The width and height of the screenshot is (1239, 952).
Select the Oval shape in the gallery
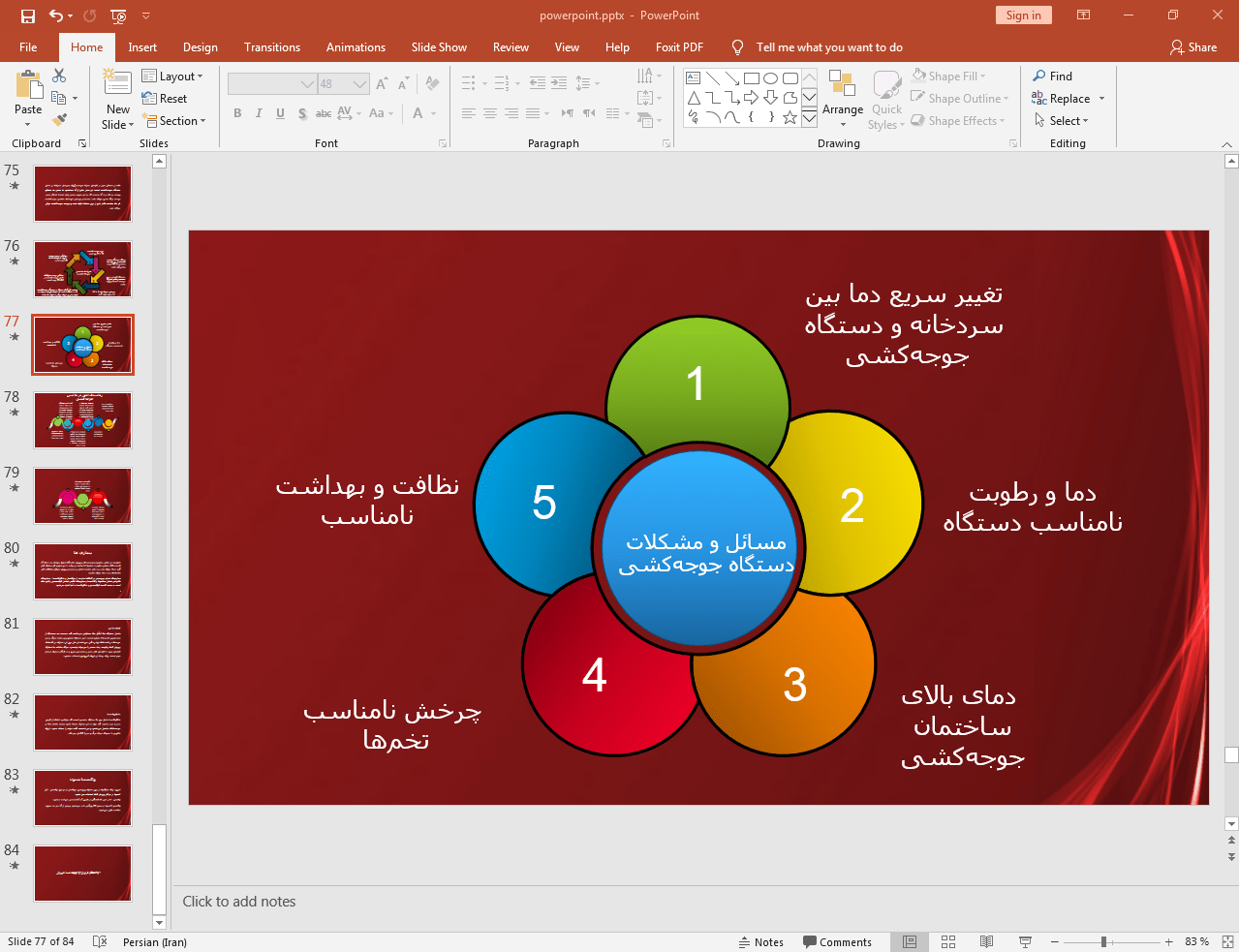771,78
